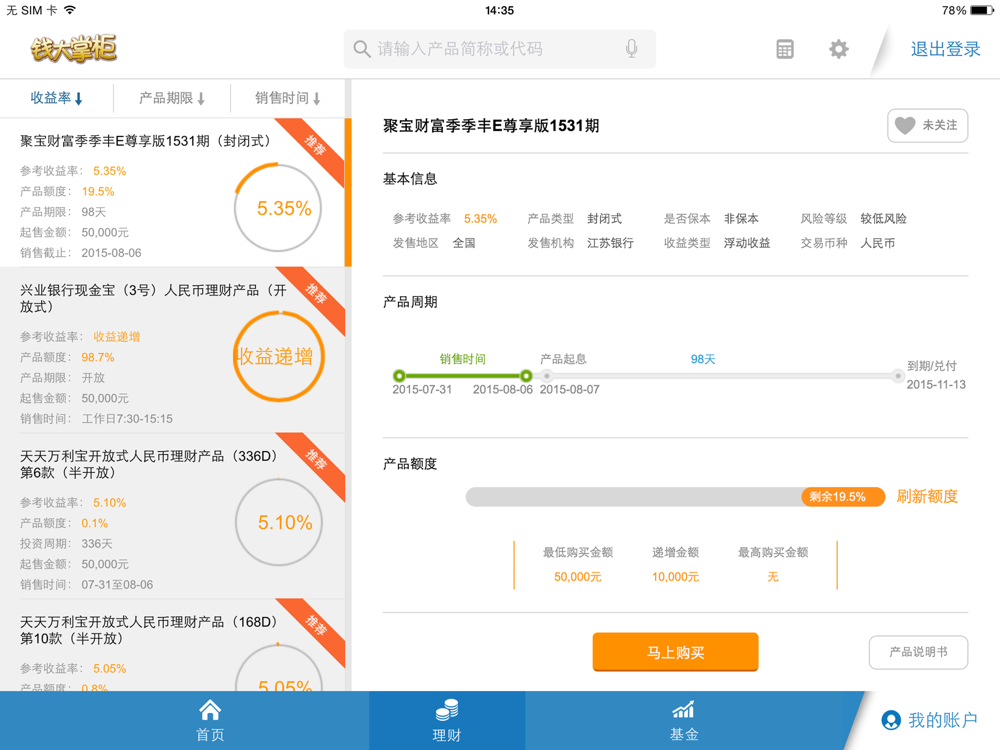
Task: Tap the 基金 chart icon tab
Action: click(684, 710)
